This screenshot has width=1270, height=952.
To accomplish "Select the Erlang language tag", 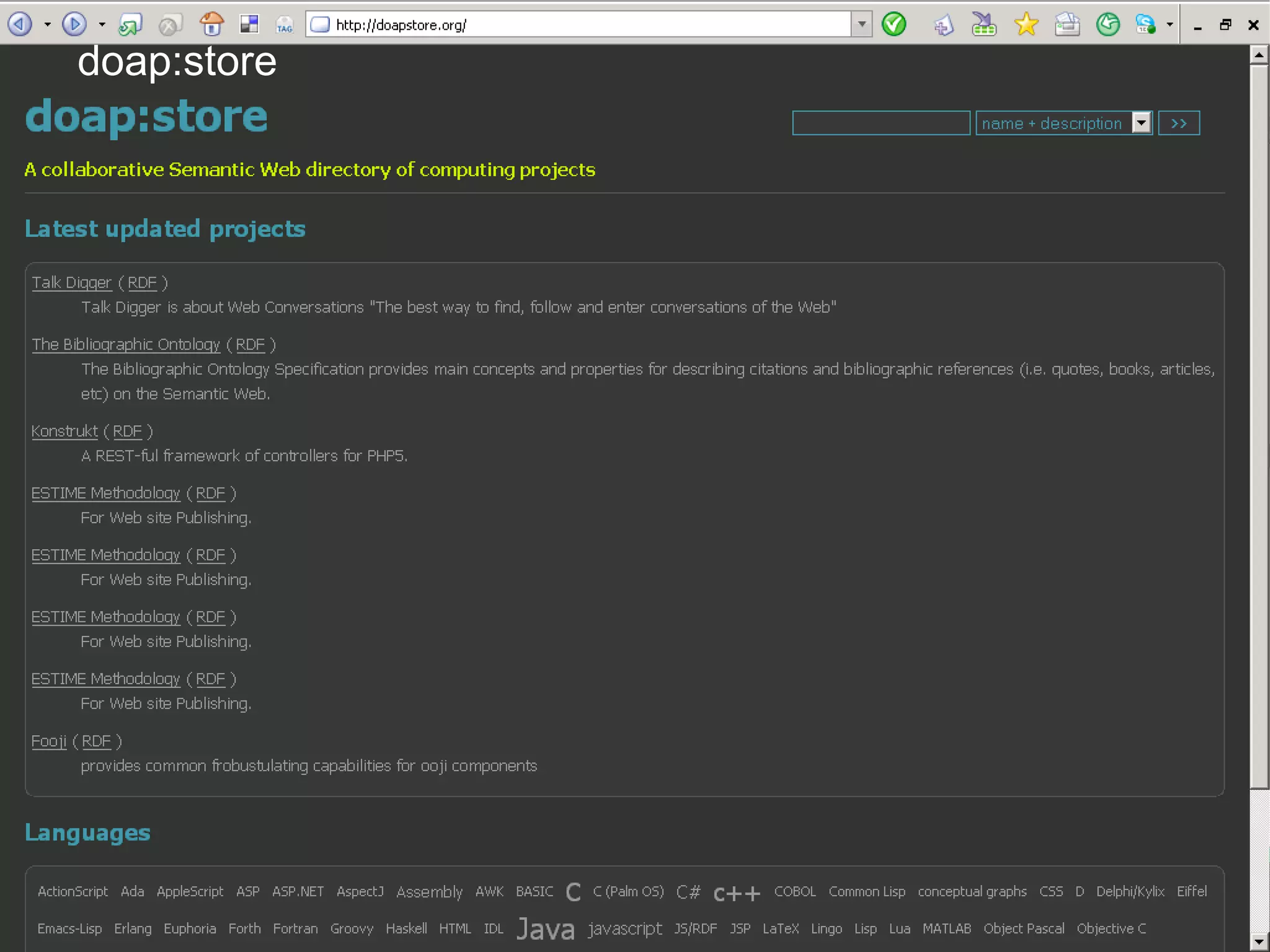I will (x=133, y=928).
